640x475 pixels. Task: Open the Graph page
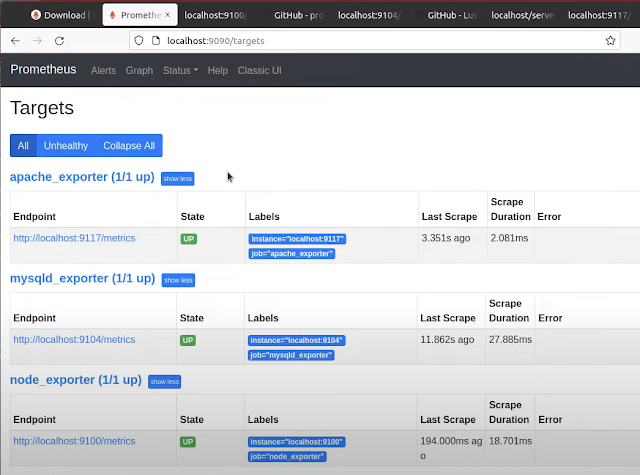(139, 71)
